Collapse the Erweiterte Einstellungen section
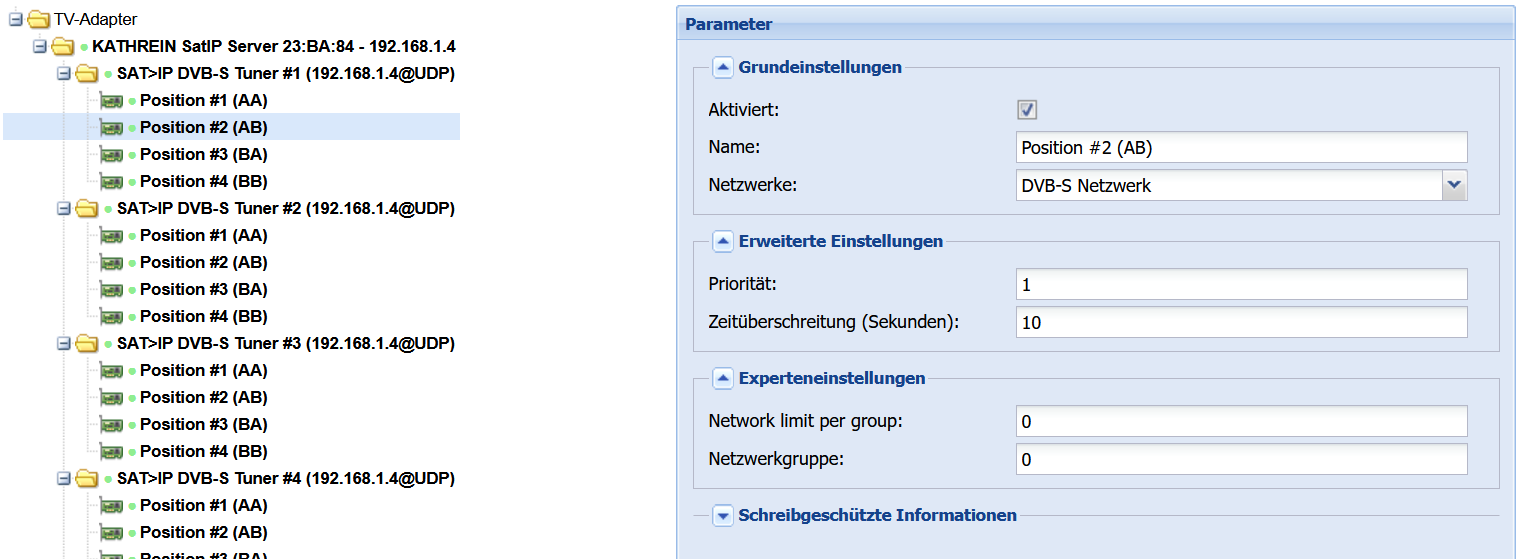Viewport: 1522px width, 559px height. tap(723, 241)
